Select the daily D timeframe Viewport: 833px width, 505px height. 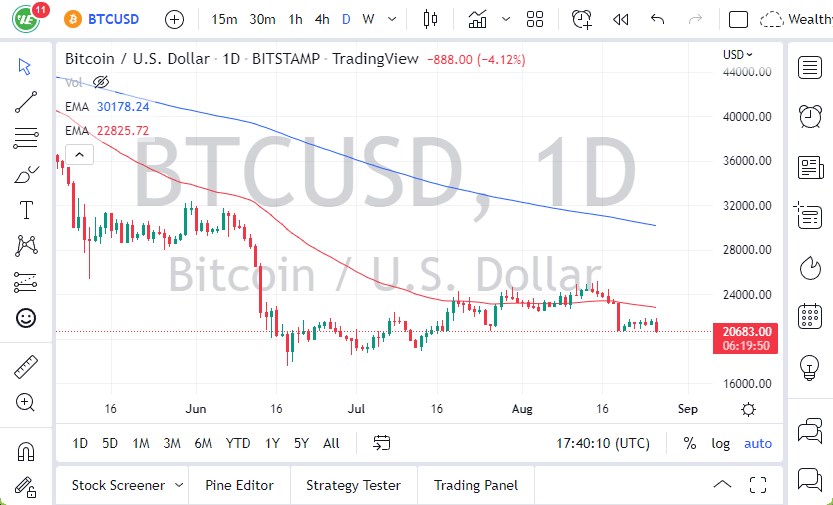tap(346, 20)
